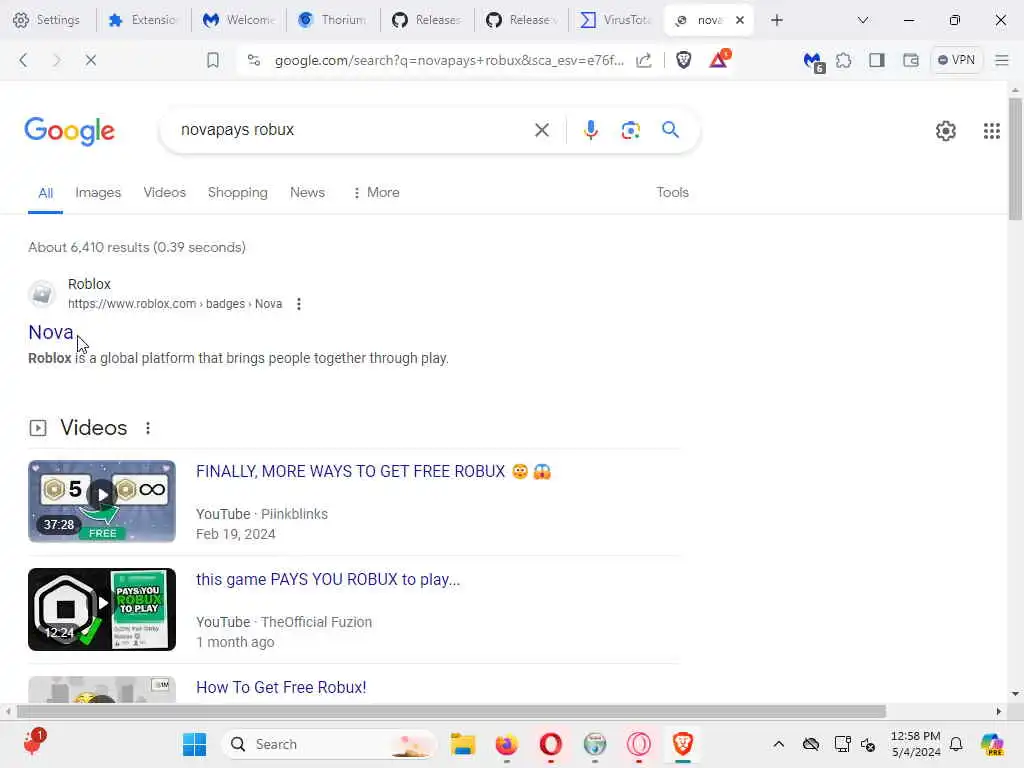Image resolution: width=1024 pixels, height=768 pixels.
Task: Bookmark this page
Action: (212, 60)
